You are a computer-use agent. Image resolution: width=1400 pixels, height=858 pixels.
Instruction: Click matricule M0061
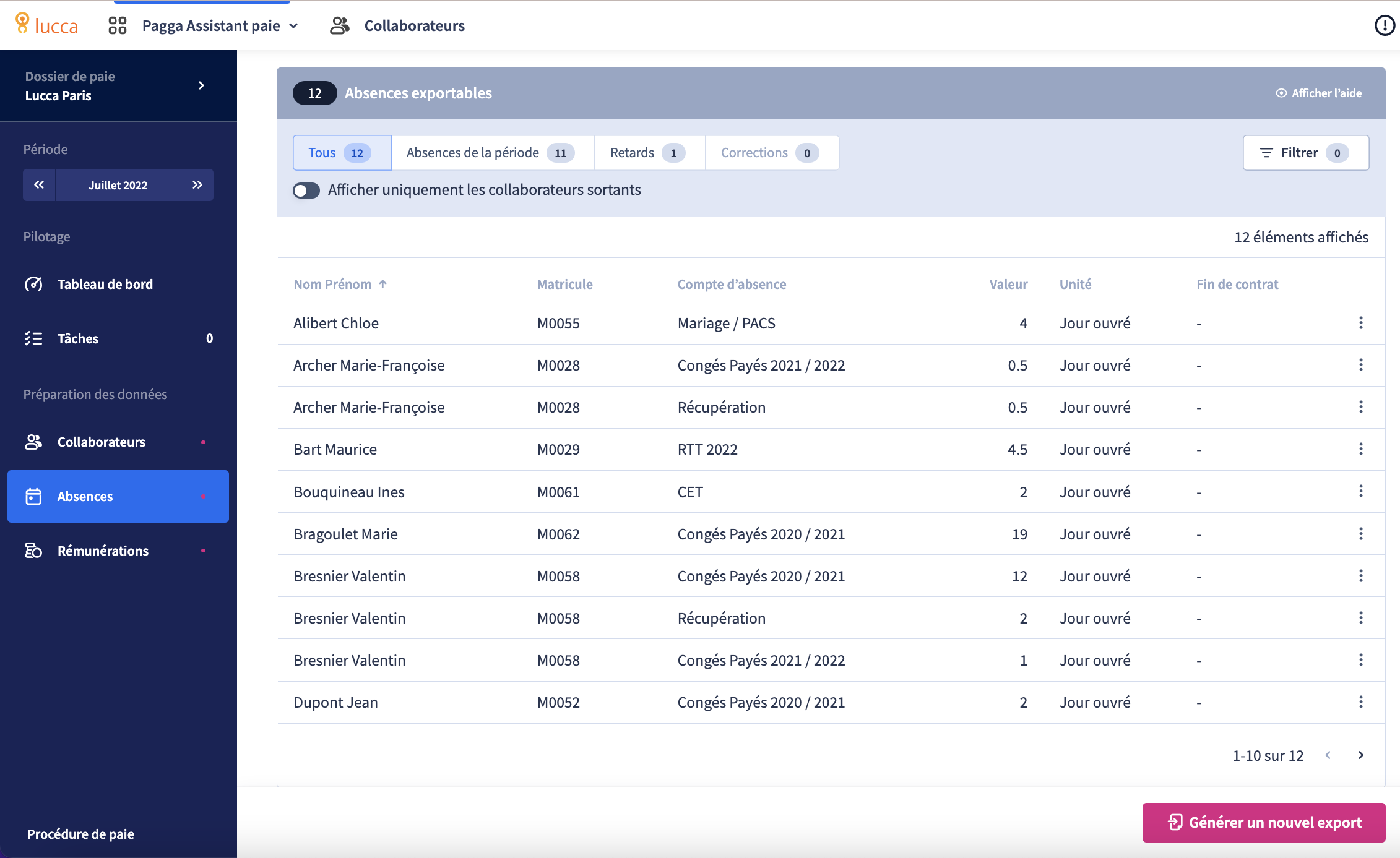click(558, 492)
